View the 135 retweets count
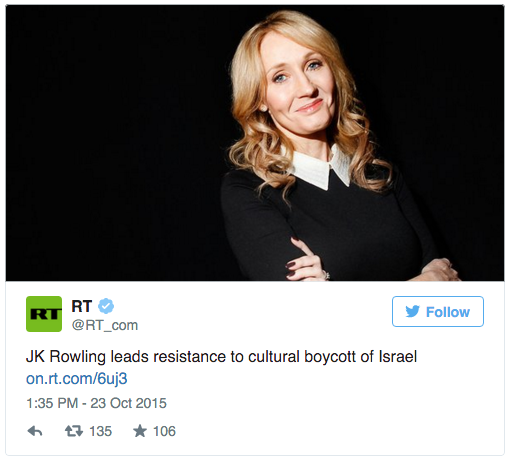The width and height of the screenshot is (511, 462). pyautogui.click(x=100, y=431)
